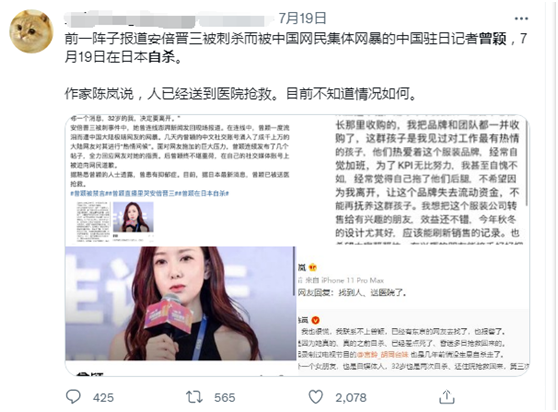Click the blue hashtag line in screenshot
This screenshot has height=412, width=558.
[x=149, y=193]
